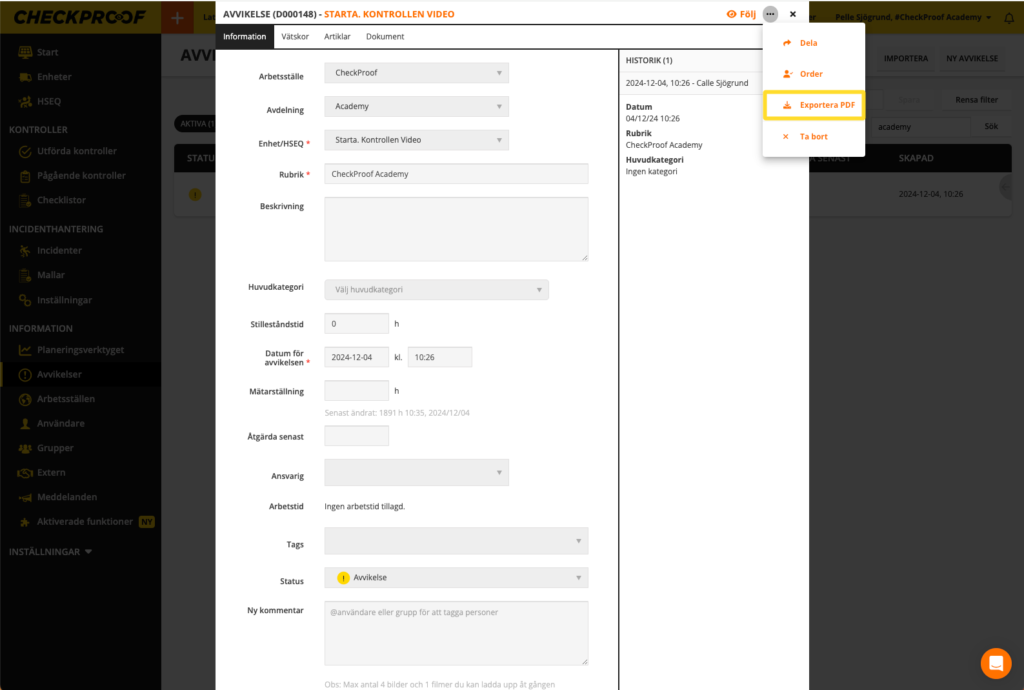1024x690 pixels.
Task: Click the Enheter sidebar icon
Action: point(25,77)
